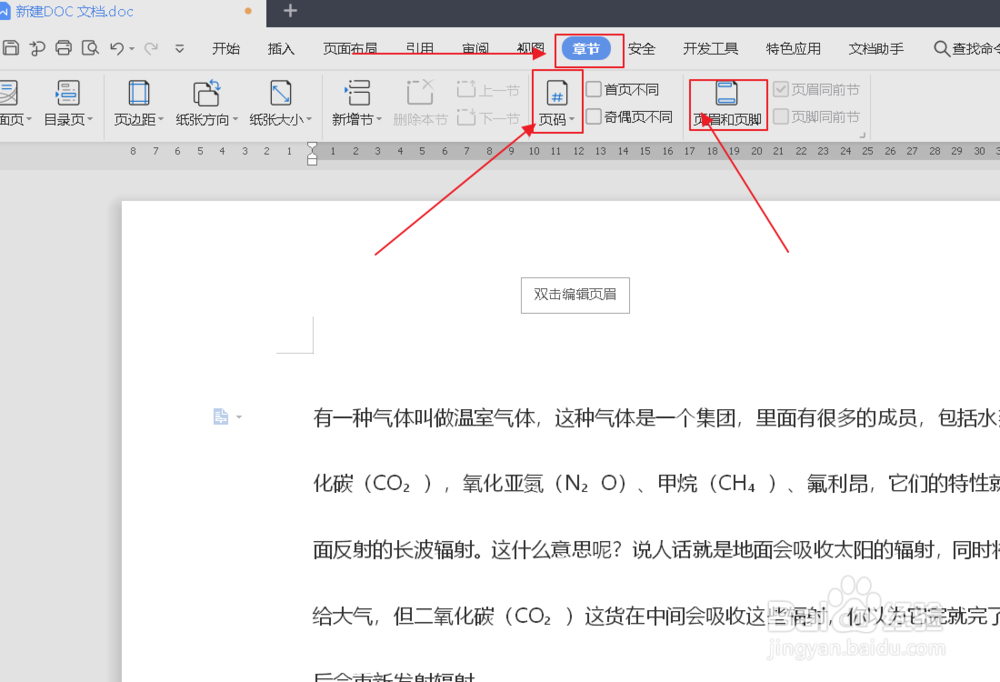Click the 纸张方向 orientation icon

coord(207,93)
